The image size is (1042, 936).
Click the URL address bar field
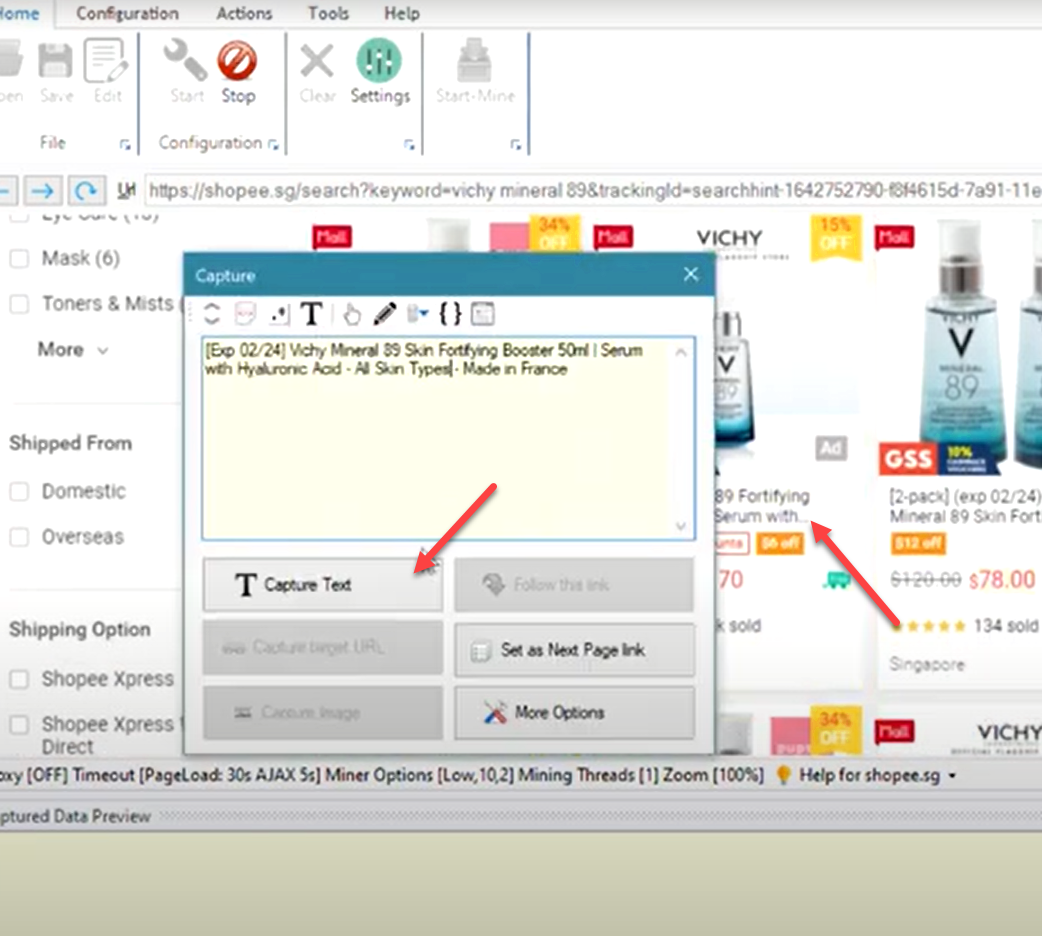[590, 190]
